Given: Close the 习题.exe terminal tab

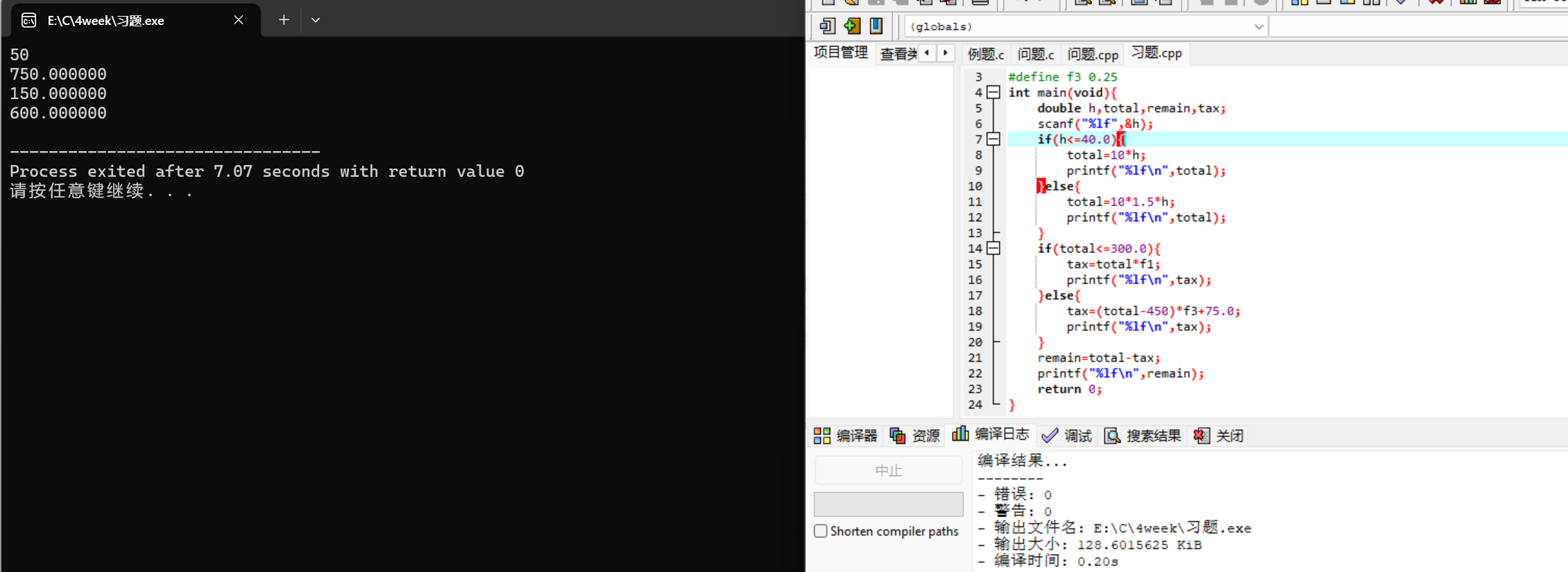Looking at the screenshot, I should click(239, 20).
